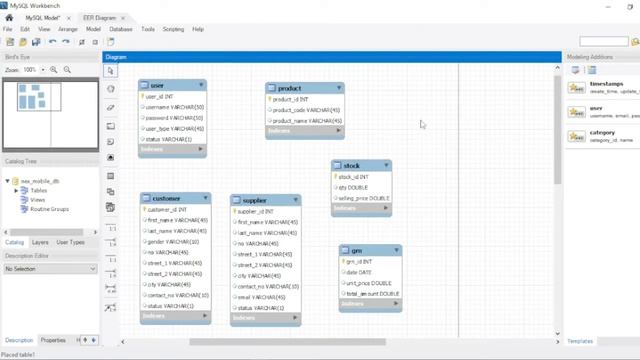640x360 pixels.
Task: Select the total_amount DOUBLE column
Action: [x=370, y=294]
